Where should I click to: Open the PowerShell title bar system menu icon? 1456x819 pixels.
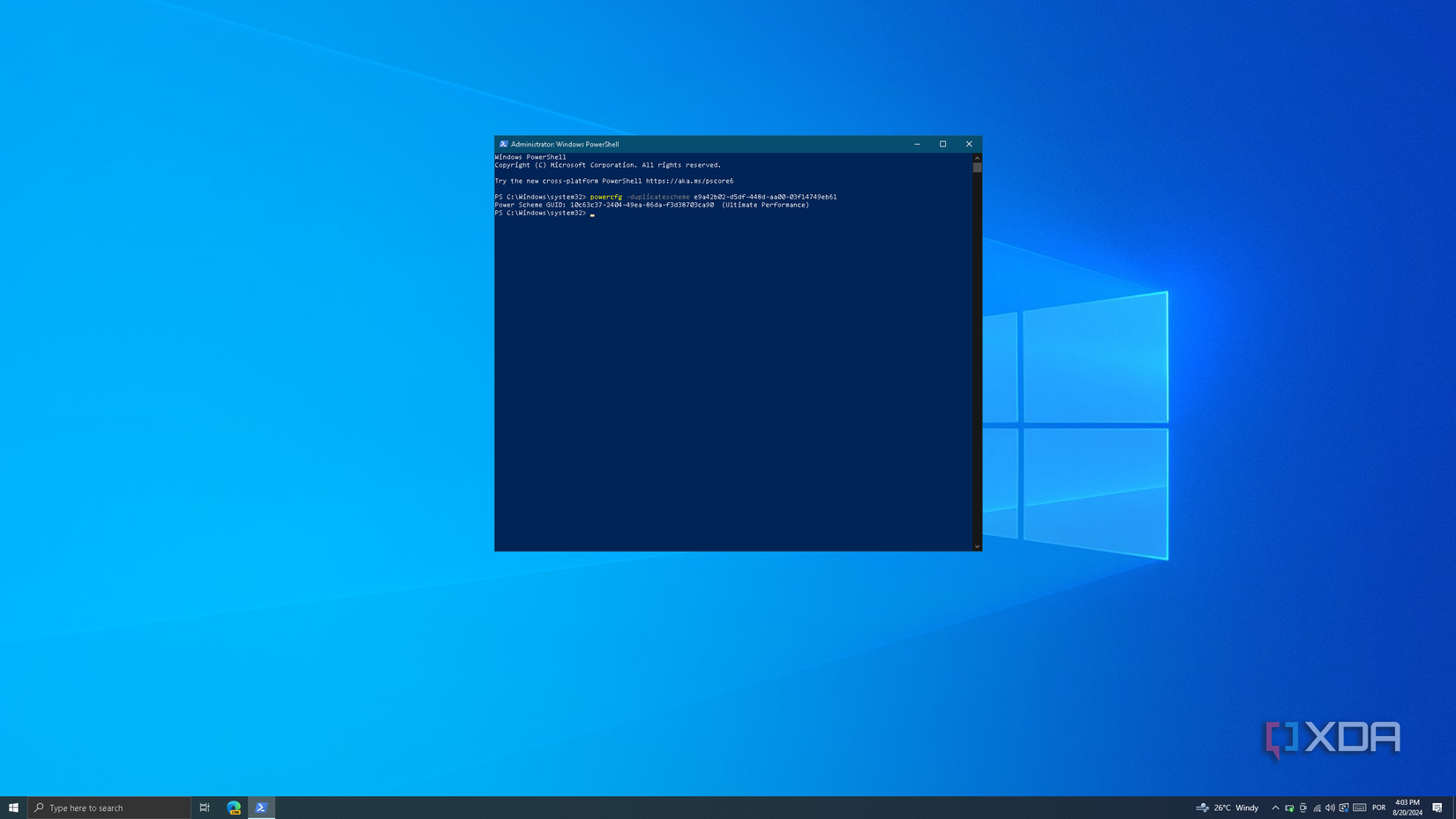503,144
